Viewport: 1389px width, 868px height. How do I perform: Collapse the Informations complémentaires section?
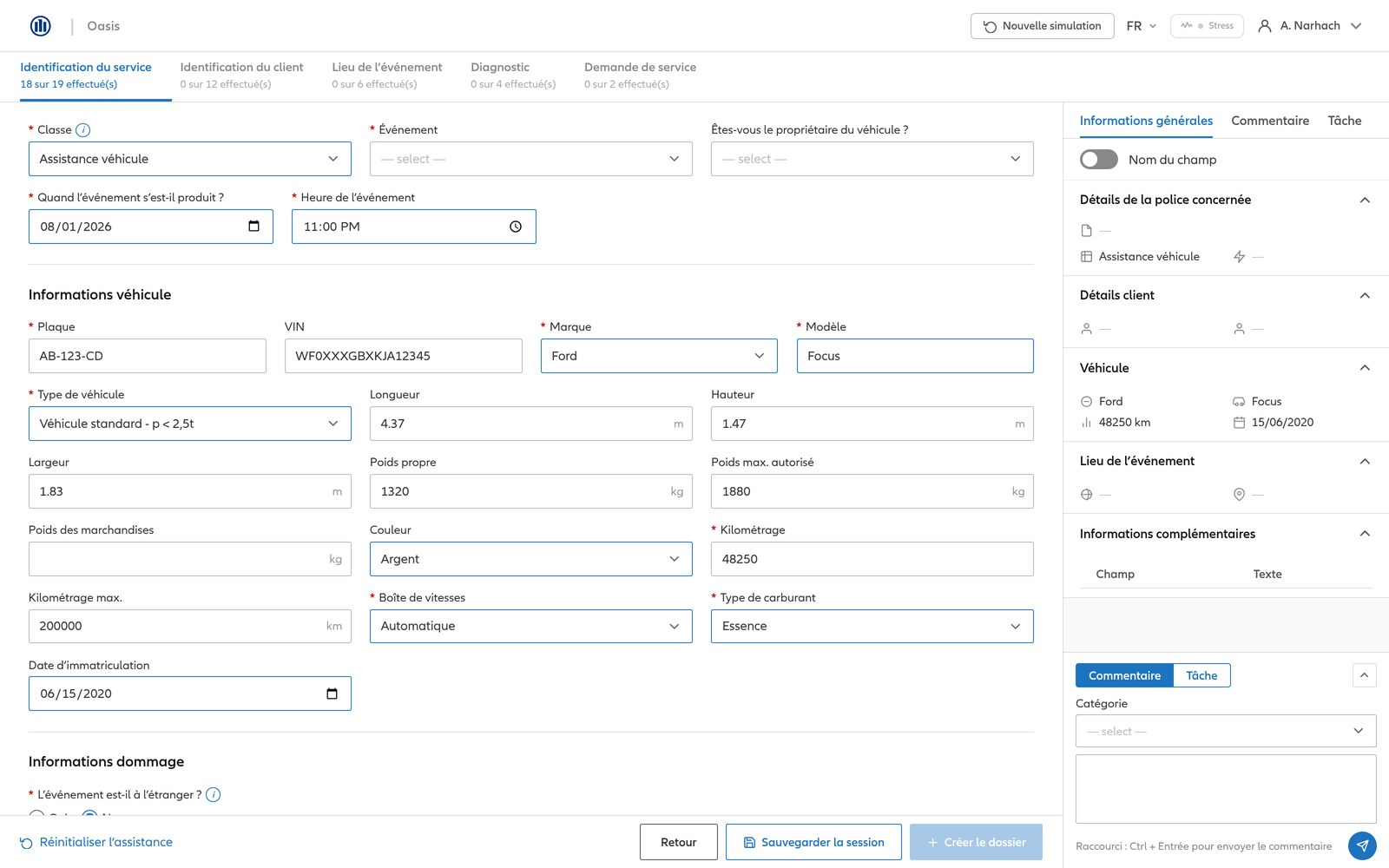pos(1365,534)
